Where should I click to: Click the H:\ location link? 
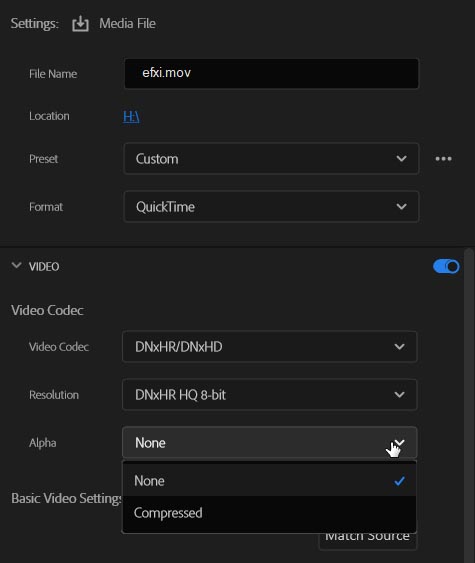tap(131, 116)
